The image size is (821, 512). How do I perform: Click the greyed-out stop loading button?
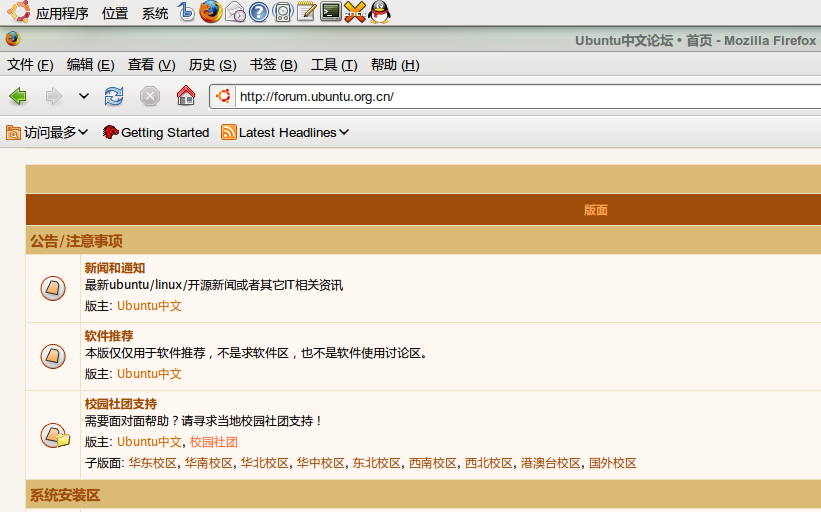pyautogui.click(x=150, y=96)
